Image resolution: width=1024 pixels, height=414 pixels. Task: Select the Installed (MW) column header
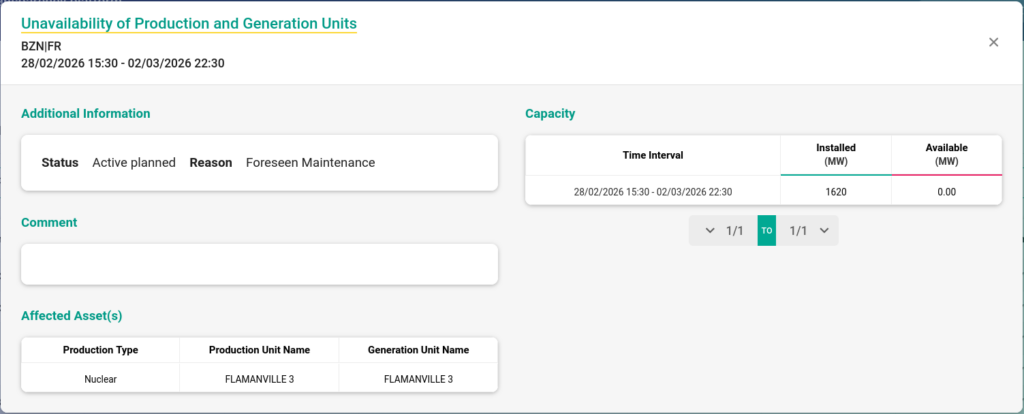coord(836,154)
